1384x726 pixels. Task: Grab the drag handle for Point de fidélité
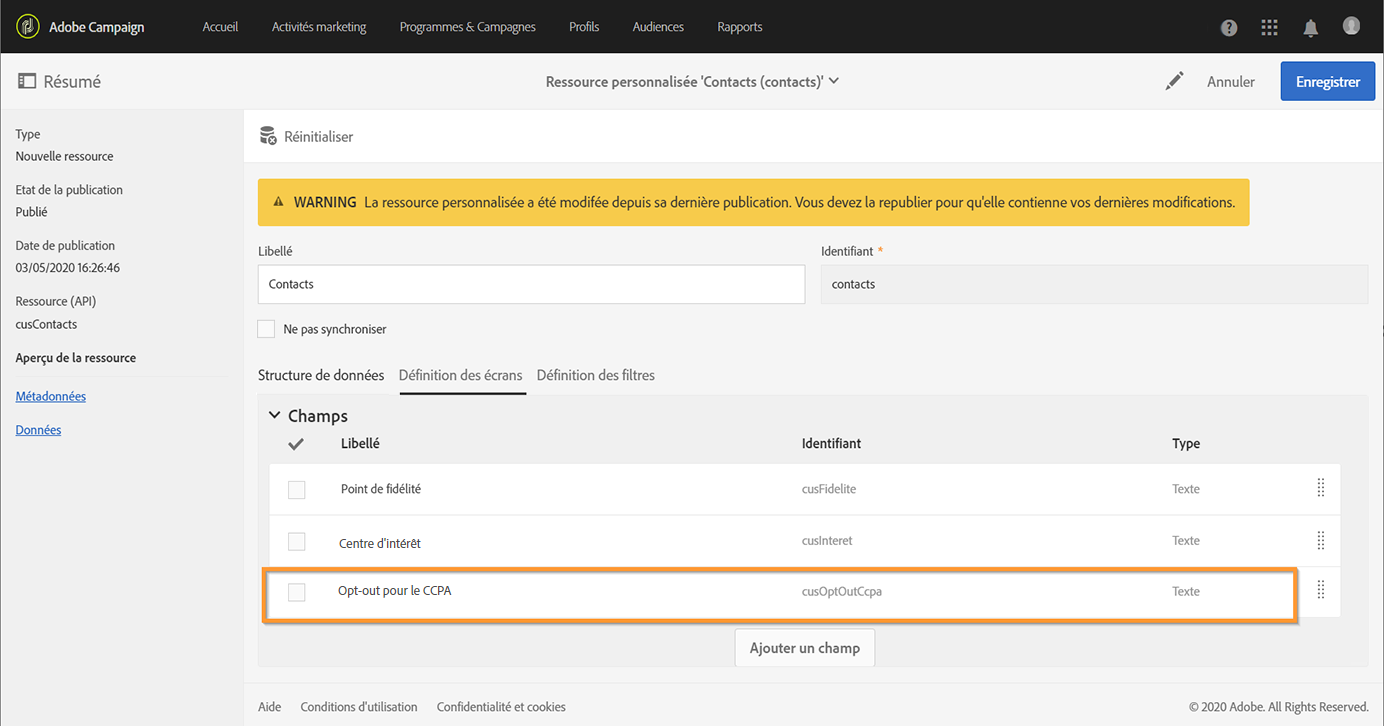point(1320,488)
